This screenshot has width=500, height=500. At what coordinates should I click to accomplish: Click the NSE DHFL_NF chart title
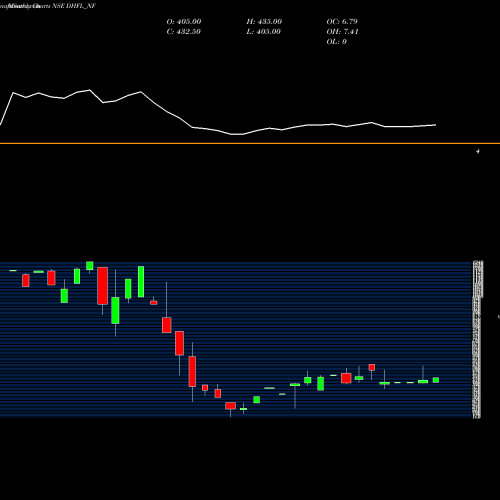pyautogui.click(x=74, y=6)
